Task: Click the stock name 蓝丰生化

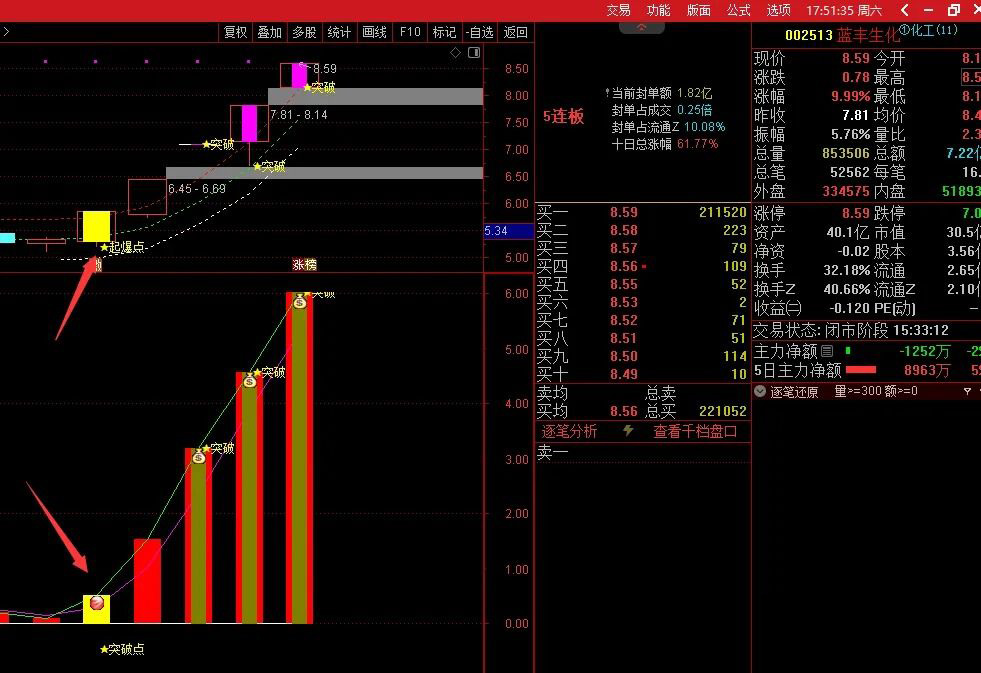Action: (867, 35)
